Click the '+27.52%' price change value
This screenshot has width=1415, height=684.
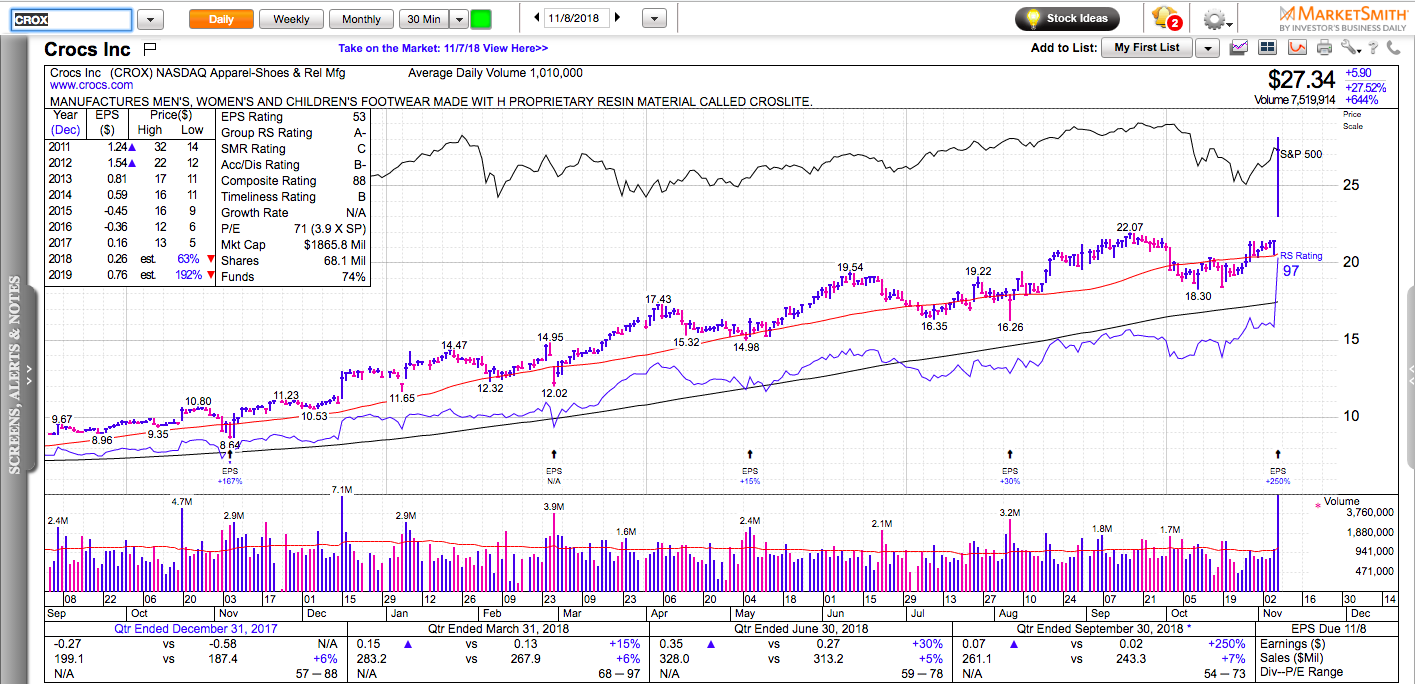[1366, 87]
